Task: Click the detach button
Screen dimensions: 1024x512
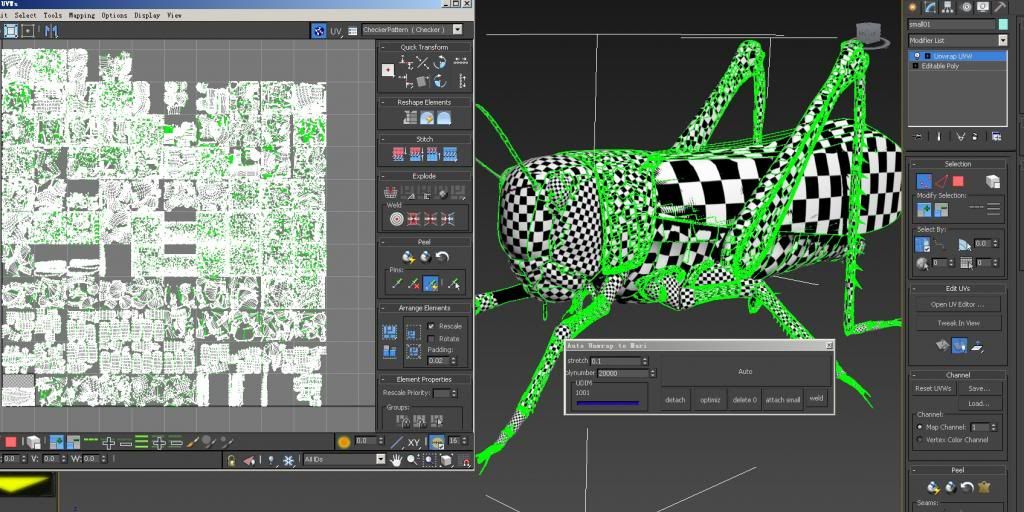Action: click(675, 400)
